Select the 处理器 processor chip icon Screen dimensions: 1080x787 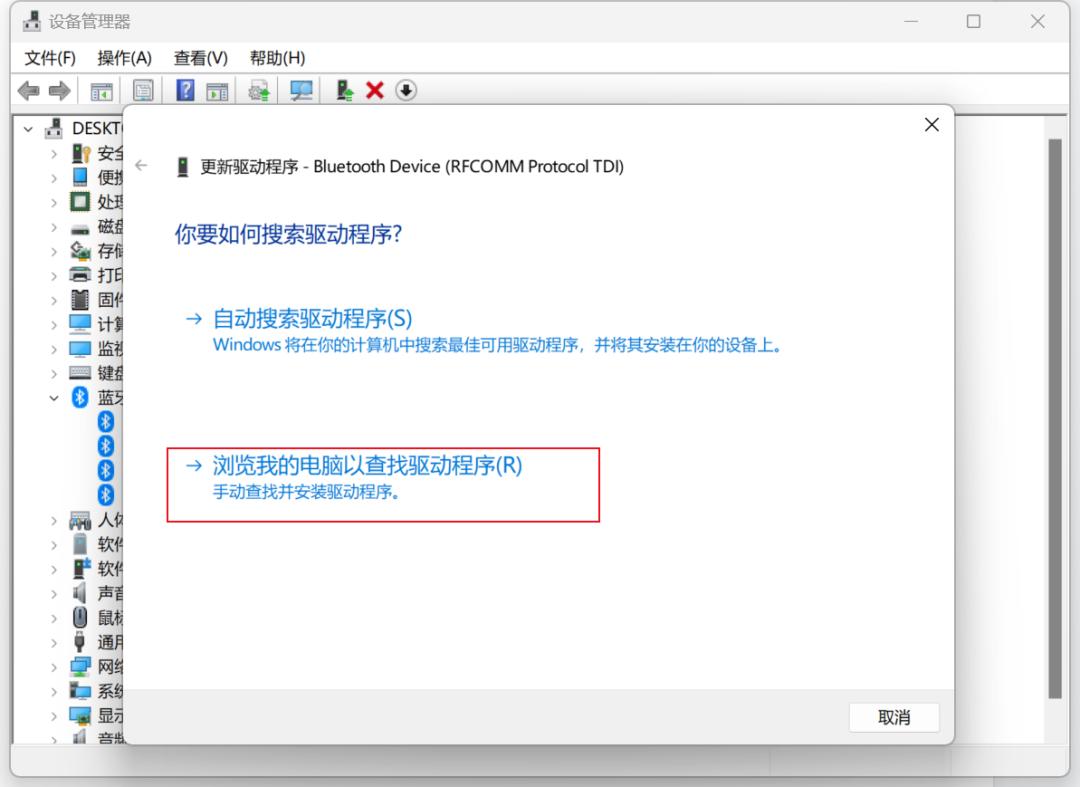pyautogui.click(x=80, y=202)
